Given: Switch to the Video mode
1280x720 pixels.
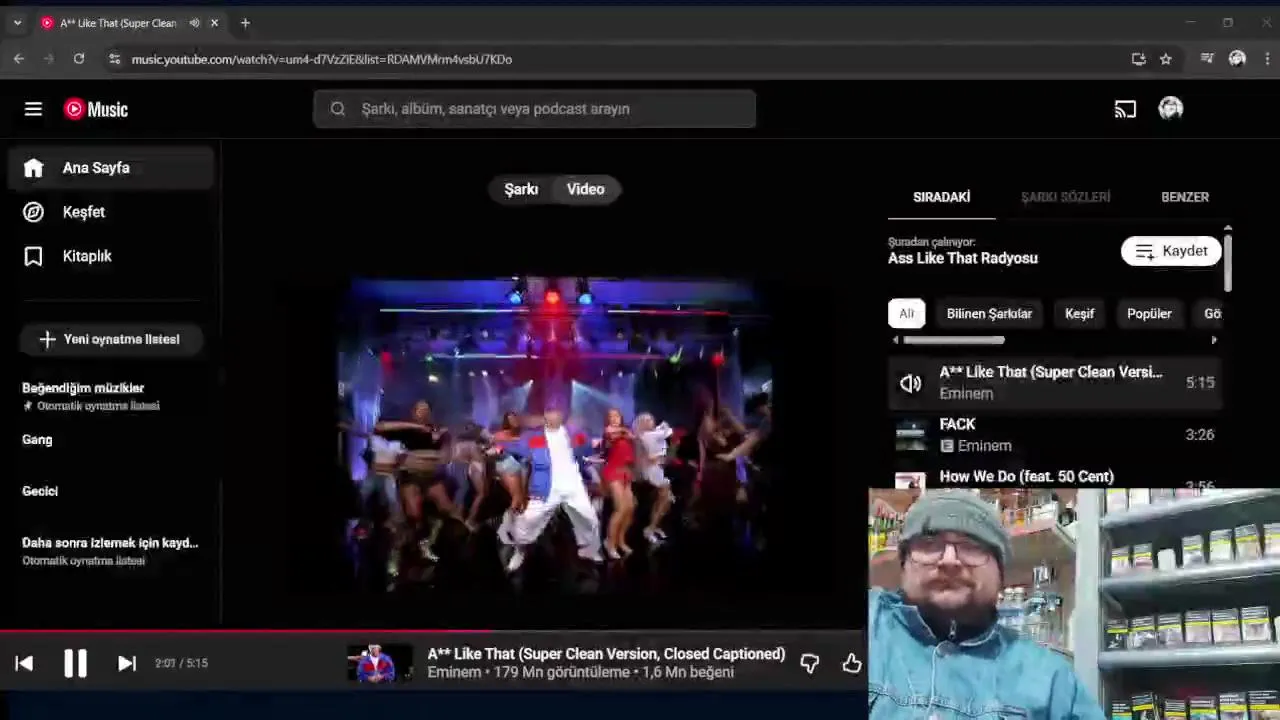Looking at the screenshot, I should click(x=586, y=189).
